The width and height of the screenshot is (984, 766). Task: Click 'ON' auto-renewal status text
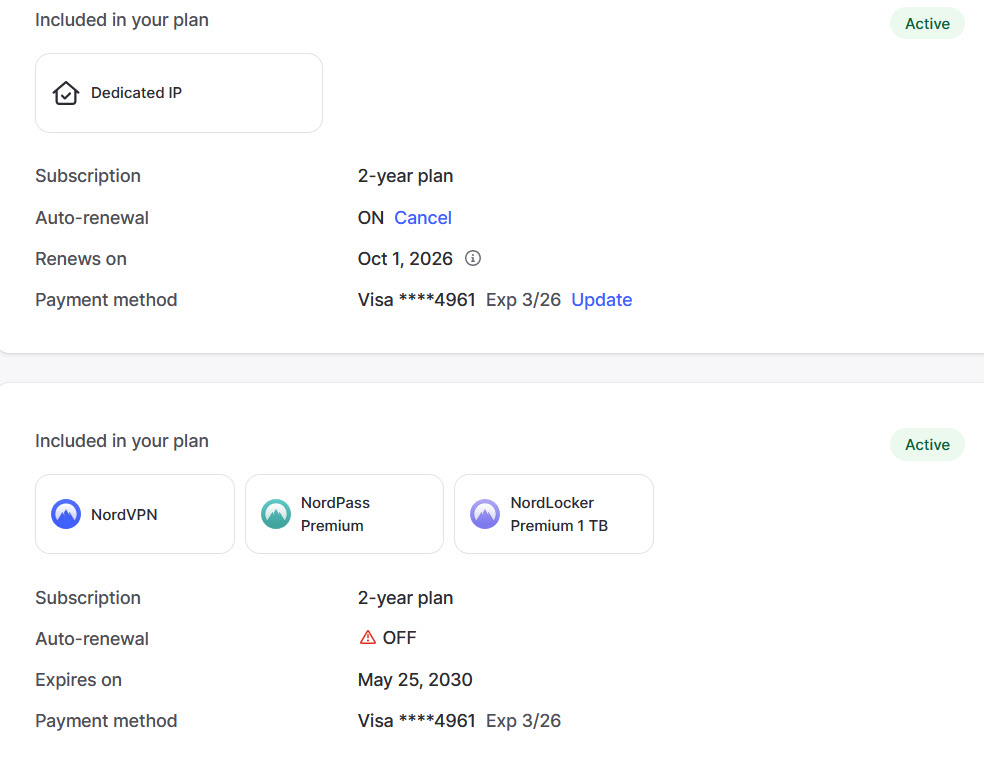[371, 218]
